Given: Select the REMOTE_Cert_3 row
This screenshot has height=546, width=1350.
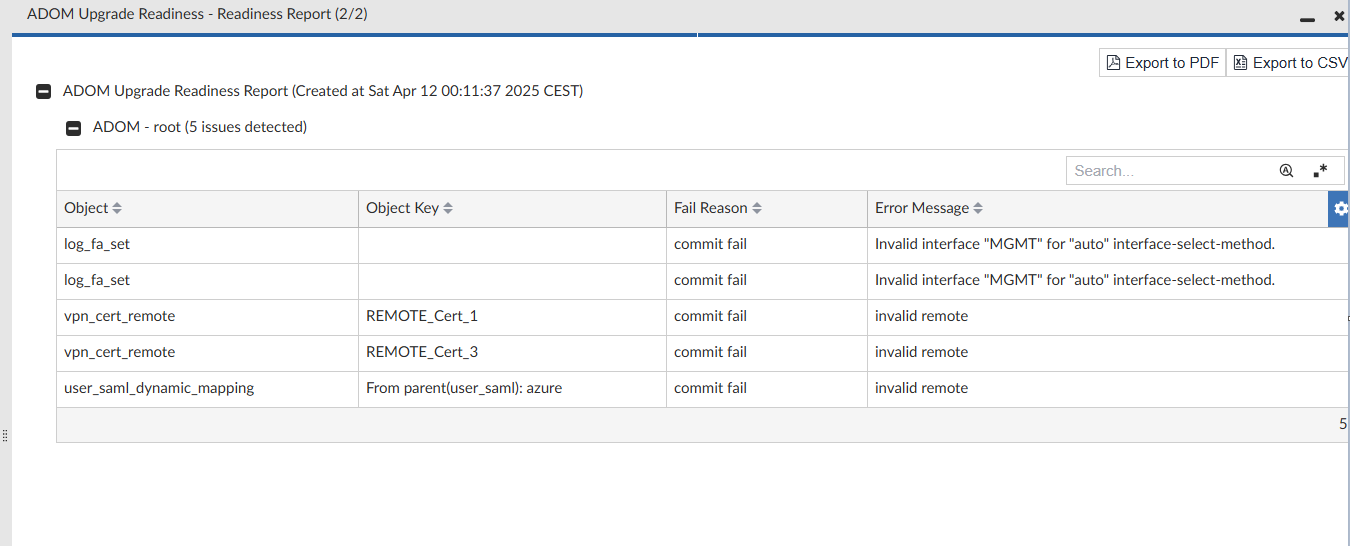Looking at the screenshot, I should (422, 352).
